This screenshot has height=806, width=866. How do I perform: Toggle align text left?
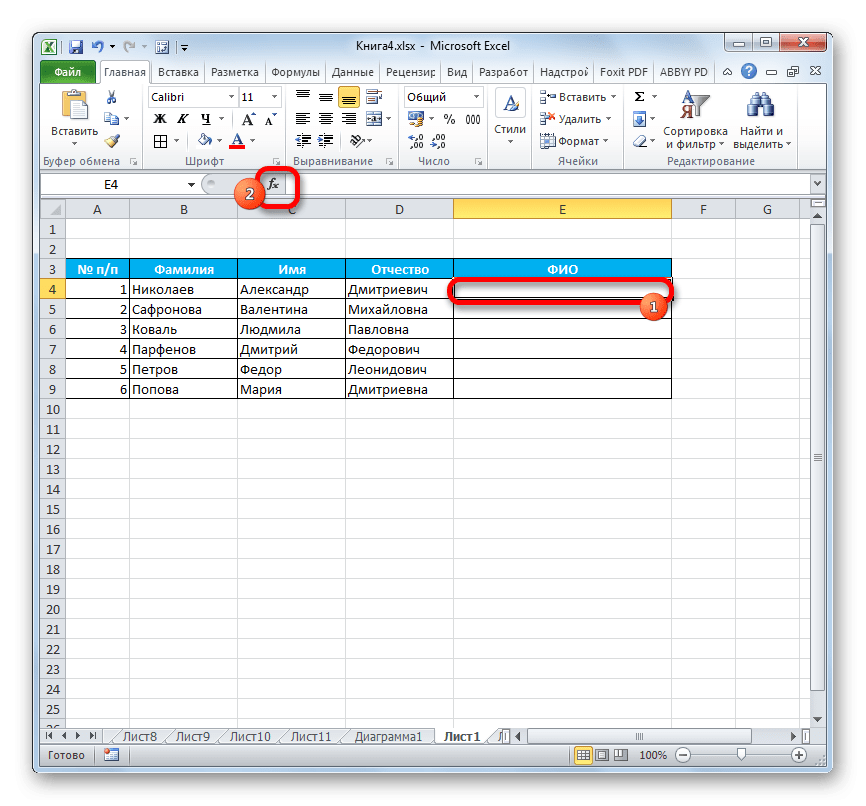[303, 119]
